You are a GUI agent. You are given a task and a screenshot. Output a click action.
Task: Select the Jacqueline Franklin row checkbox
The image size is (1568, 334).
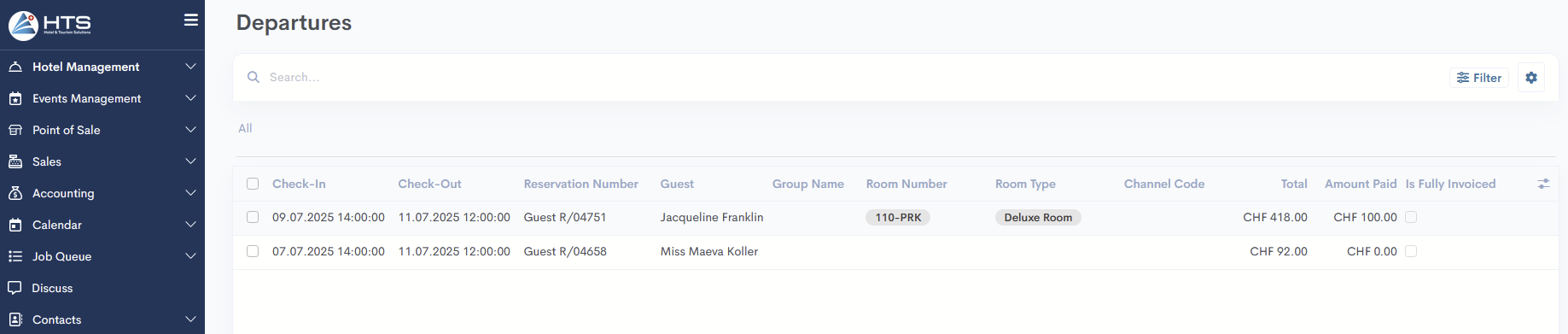(x=253, y=217)
